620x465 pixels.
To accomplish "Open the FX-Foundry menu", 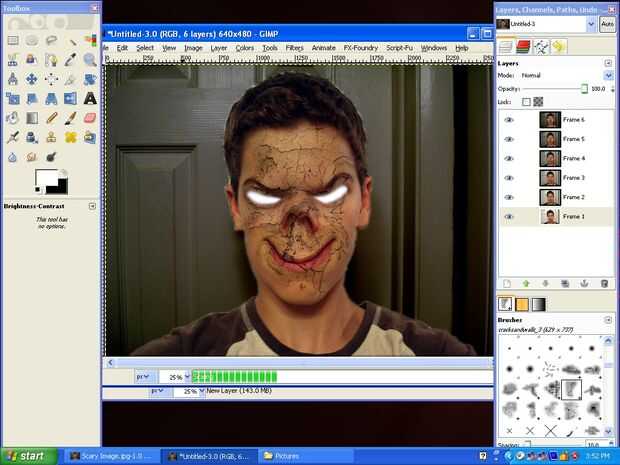I will (361, 48).
